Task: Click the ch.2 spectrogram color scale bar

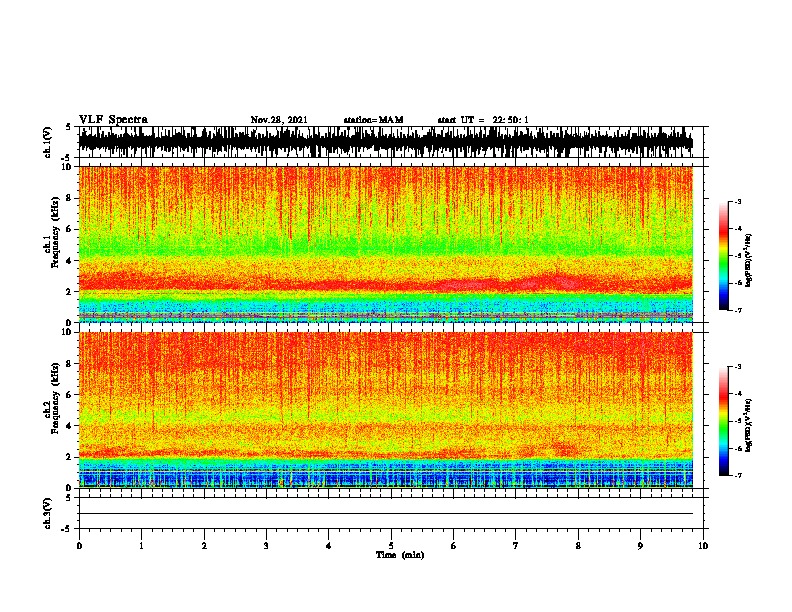Action: [x=724, y=421]
